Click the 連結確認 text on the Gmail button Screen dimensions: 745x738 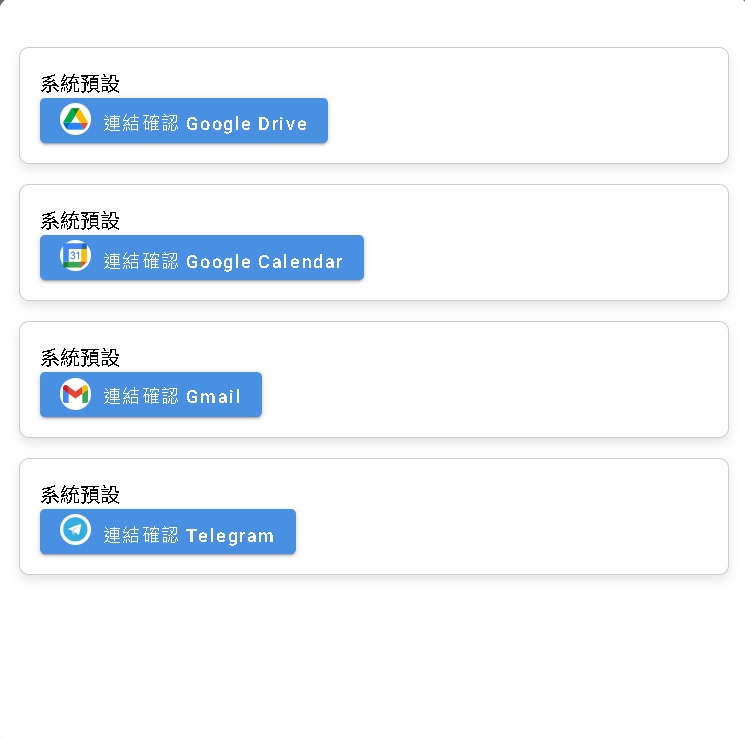pos(141,396)
